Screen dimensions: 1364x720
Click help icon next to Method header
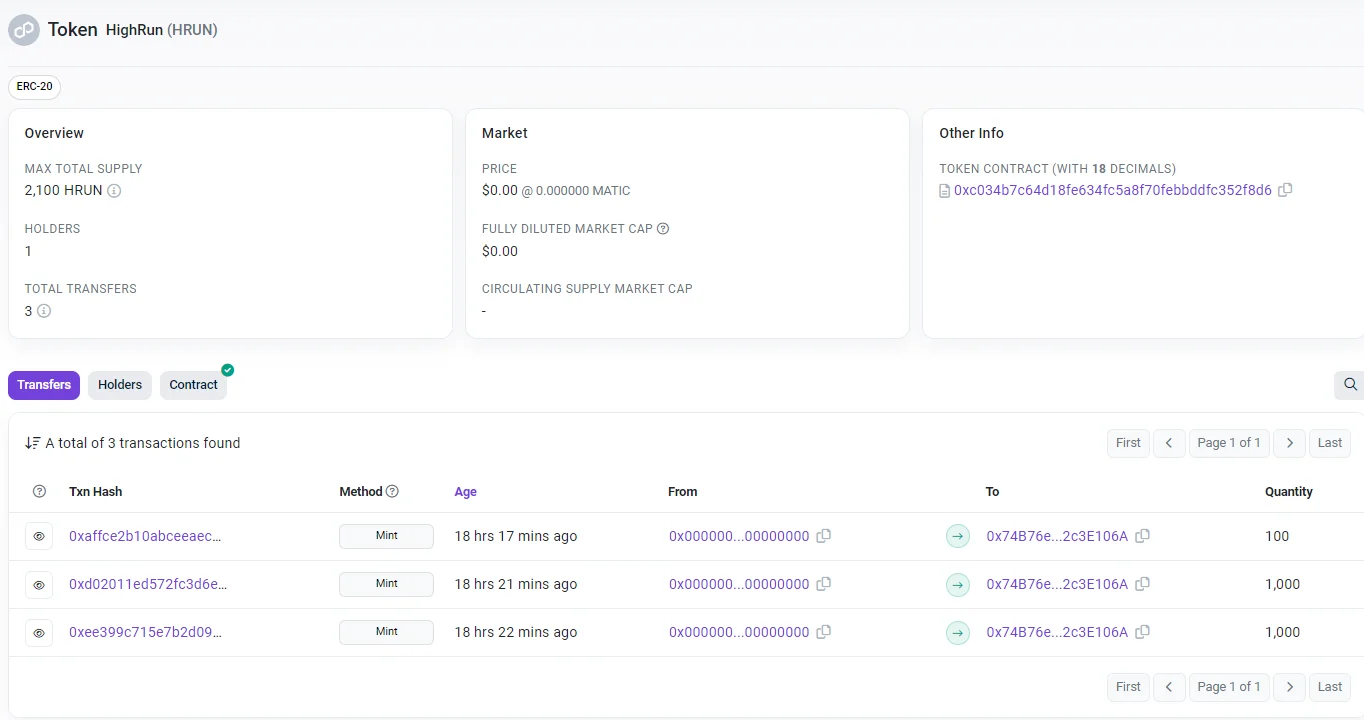click(392, 491)
